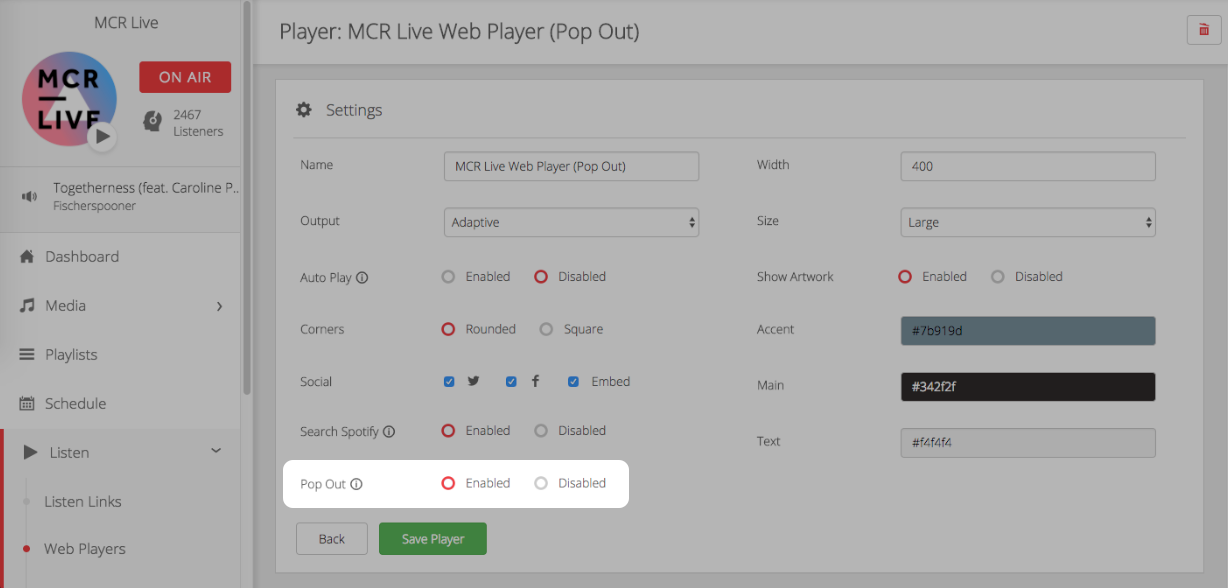
Task: Click the Save Player button
Action: click(x=433, y=539)
